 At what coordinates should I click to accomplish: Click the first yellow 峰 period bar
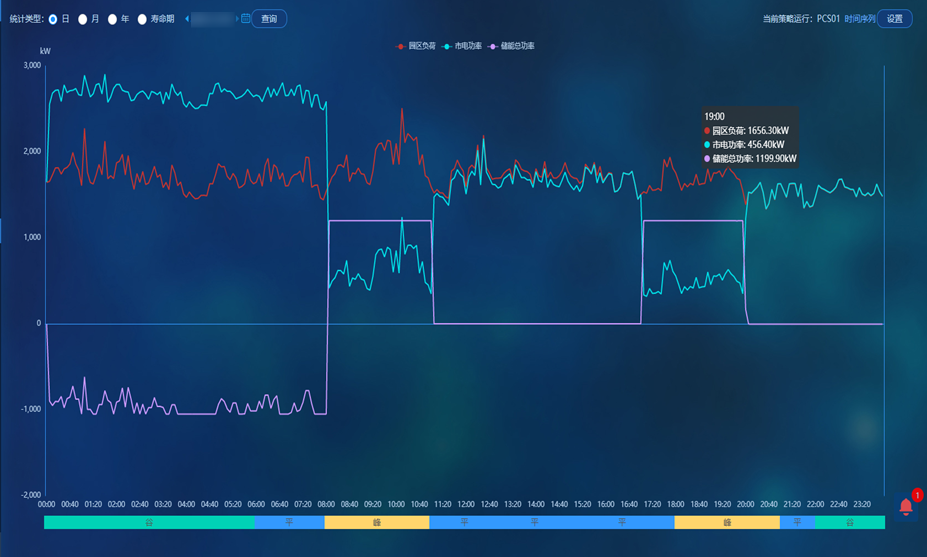pyautogui.click(x=377, y=522)
